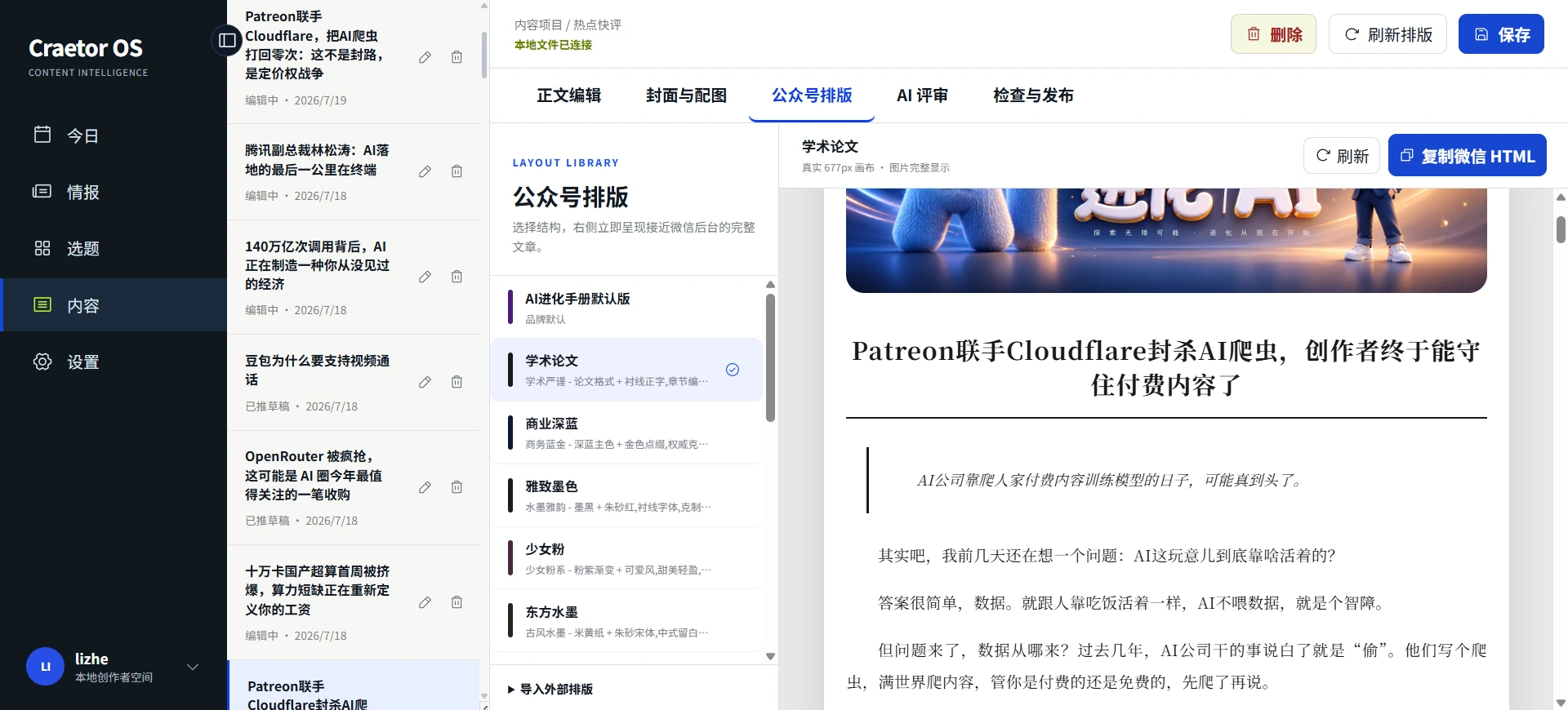Viewport: 1568px width, 710px height.
Task: Open the Patreon联手Cloudflare封杀AI爬 article at bottom
Action: 353,686
